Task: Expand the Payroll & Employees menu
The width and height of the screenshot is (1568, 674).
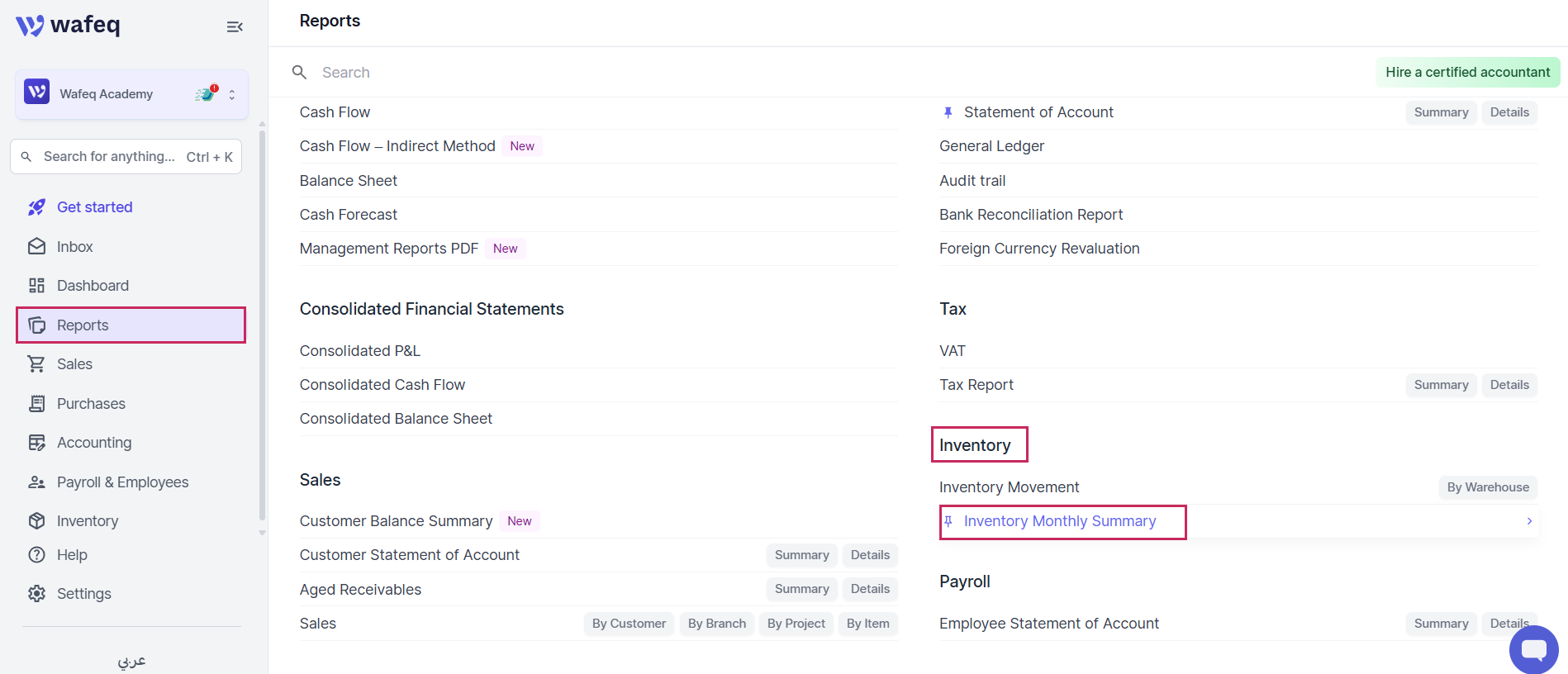Action: click(x=122, y=482)
